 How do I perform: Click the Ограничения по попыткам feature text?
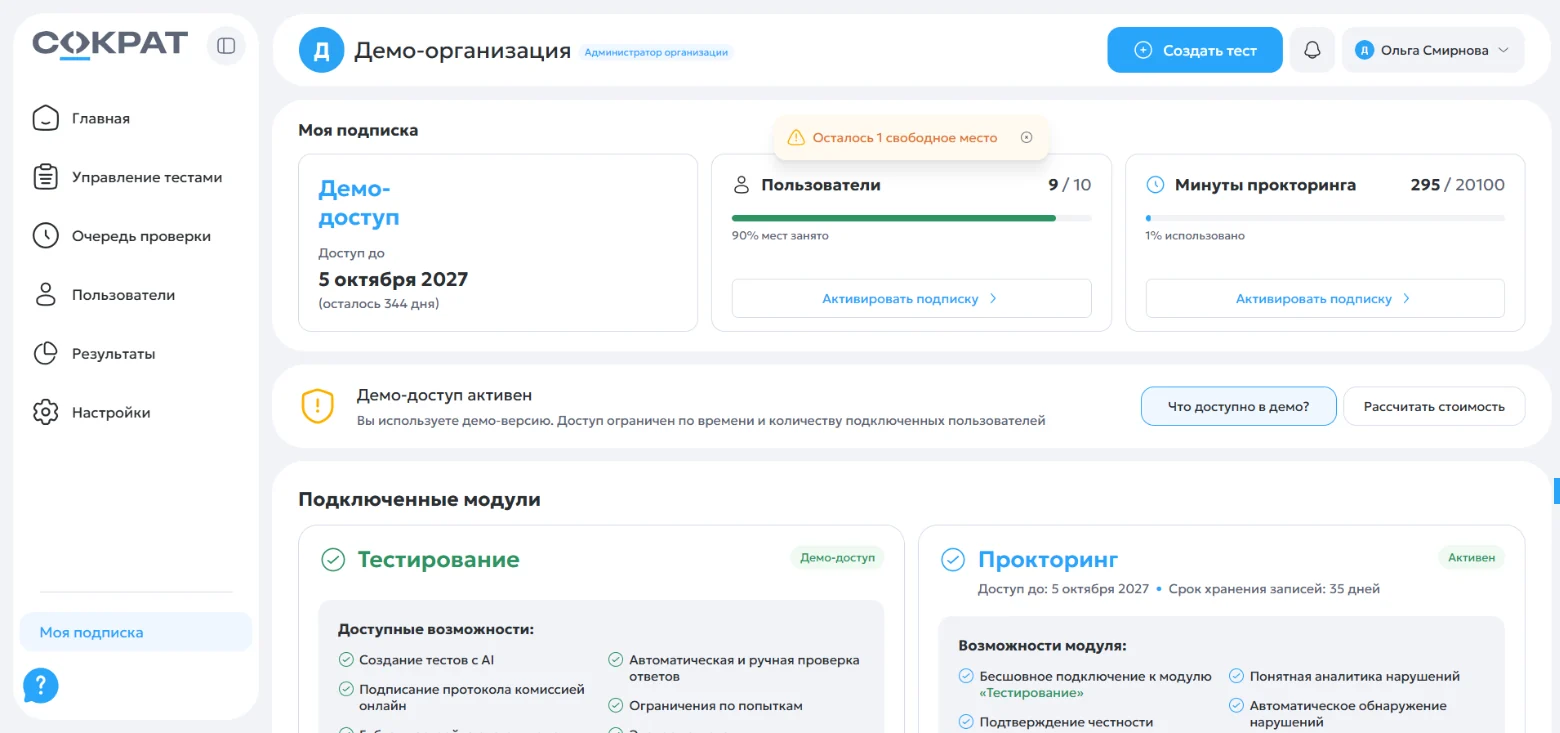coord(716,706)
